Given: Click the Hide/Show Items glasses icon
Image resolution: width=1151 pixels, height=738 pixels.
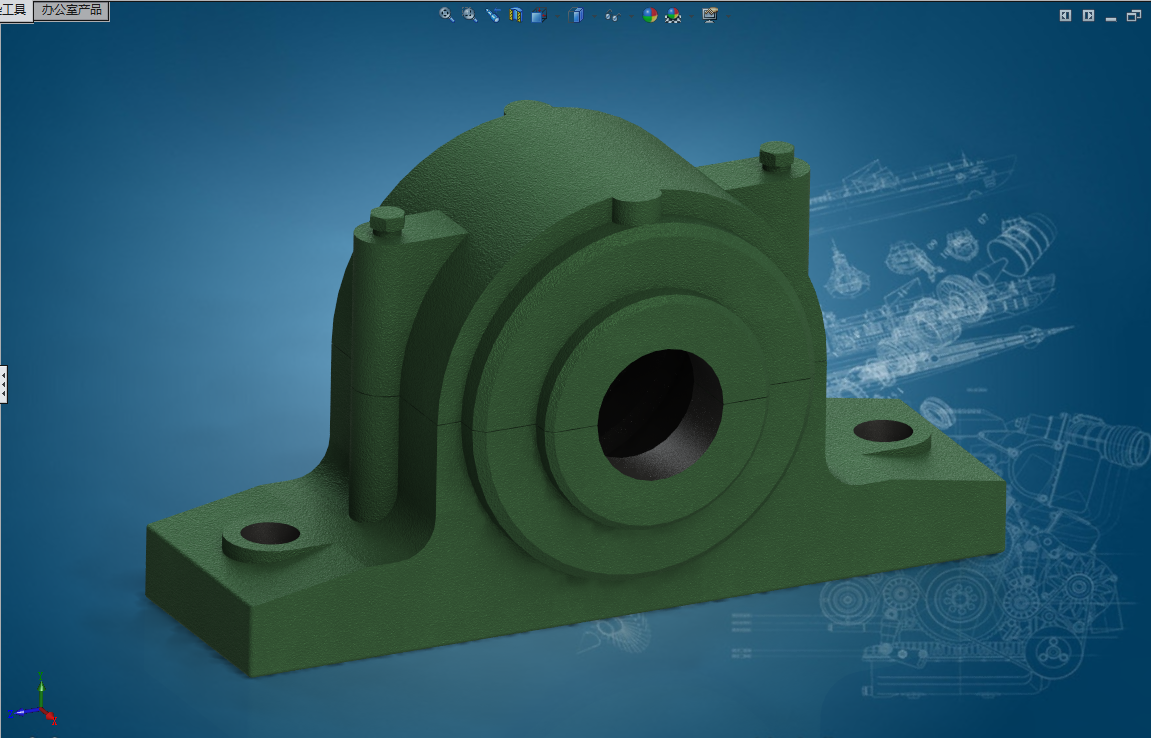Looking at the screenshot, I should 612,16.
